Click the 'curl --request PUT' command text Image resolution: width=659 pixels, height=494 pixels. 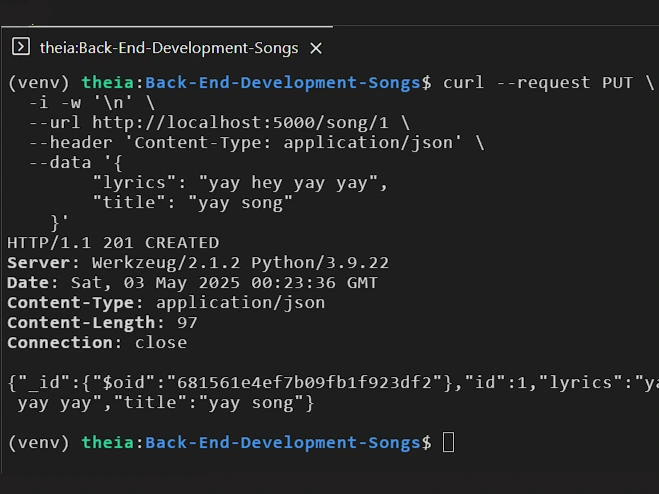coord(538,82)
